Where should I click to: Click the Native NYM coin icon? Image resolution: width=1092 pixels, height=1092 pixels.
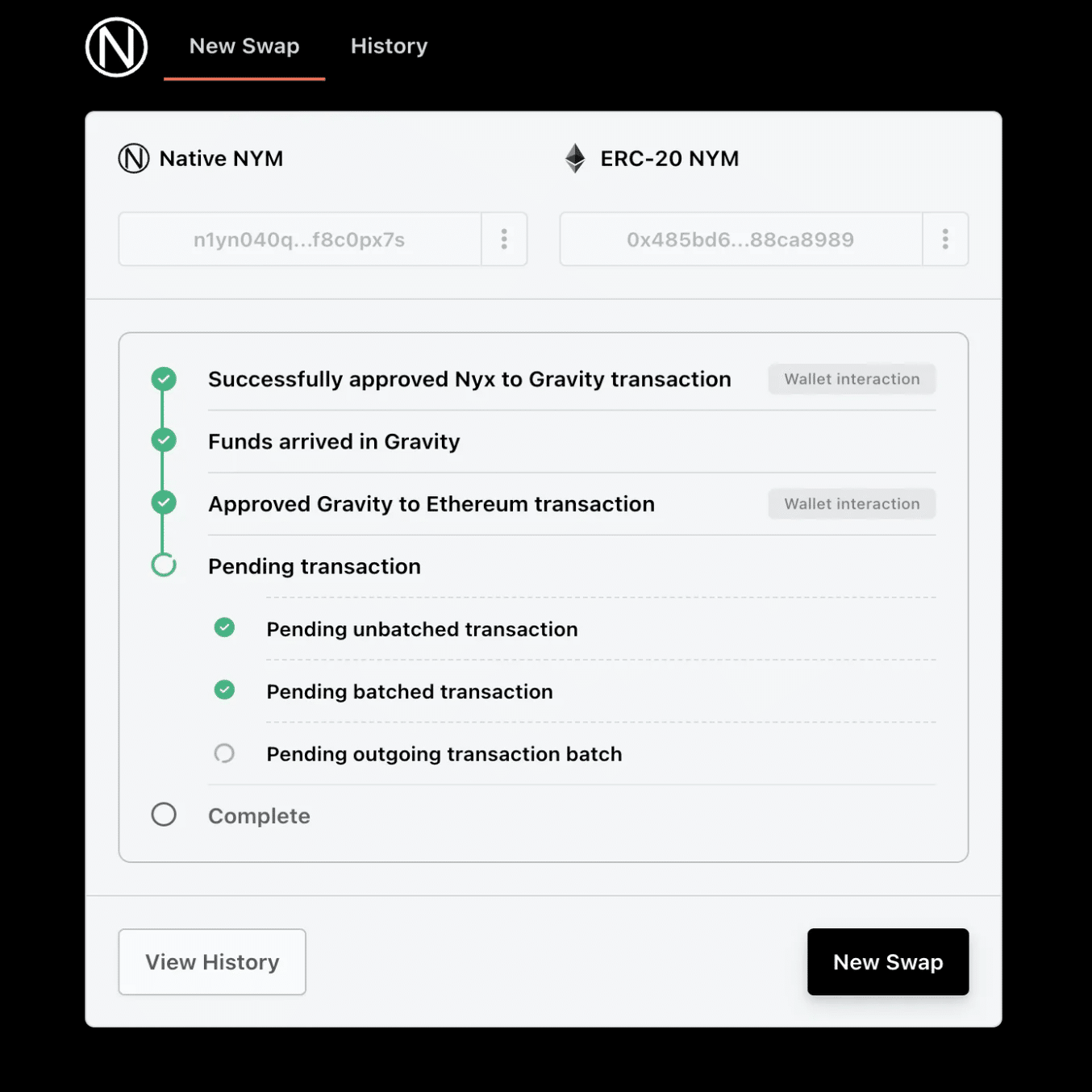[133, 158]
